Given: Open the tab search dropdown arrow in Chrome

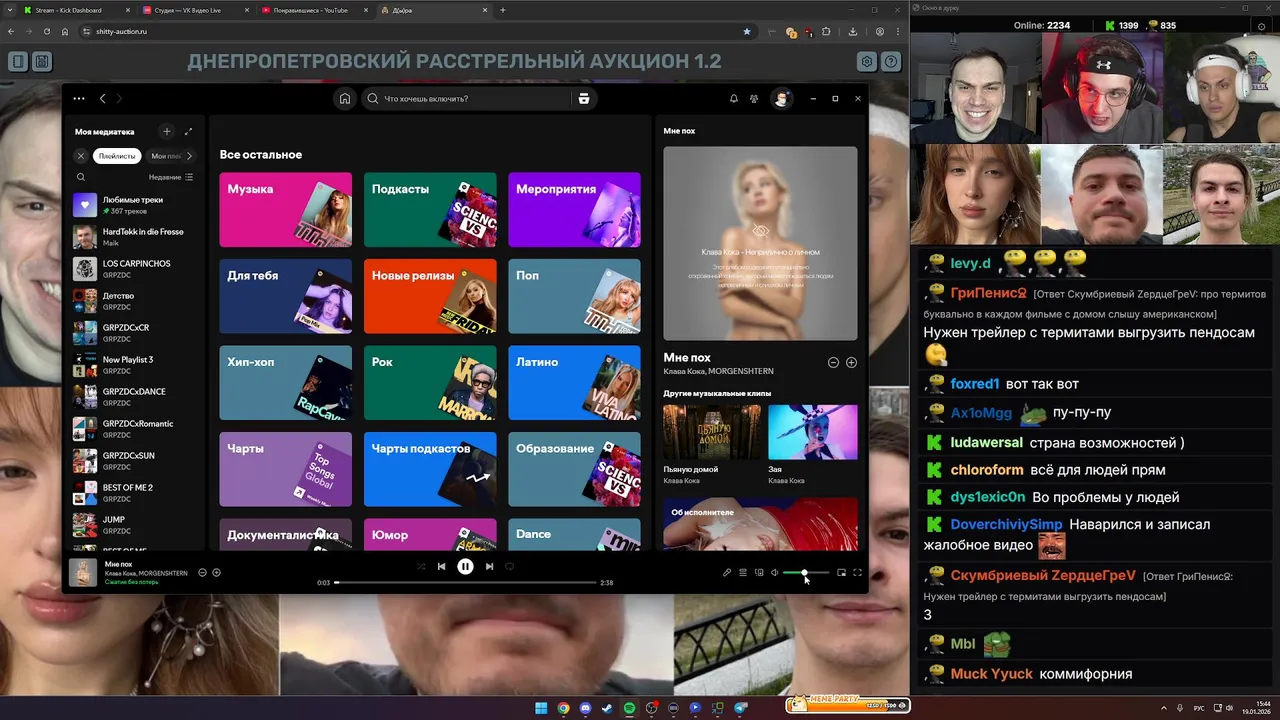Looking at the screenshot, I should [x=9, y=10].
